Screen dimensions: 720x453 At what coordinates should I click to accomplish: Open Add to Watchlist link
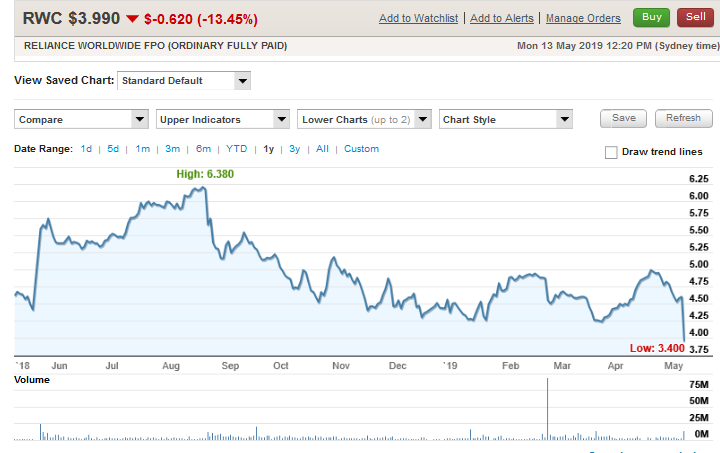[419, 19]
